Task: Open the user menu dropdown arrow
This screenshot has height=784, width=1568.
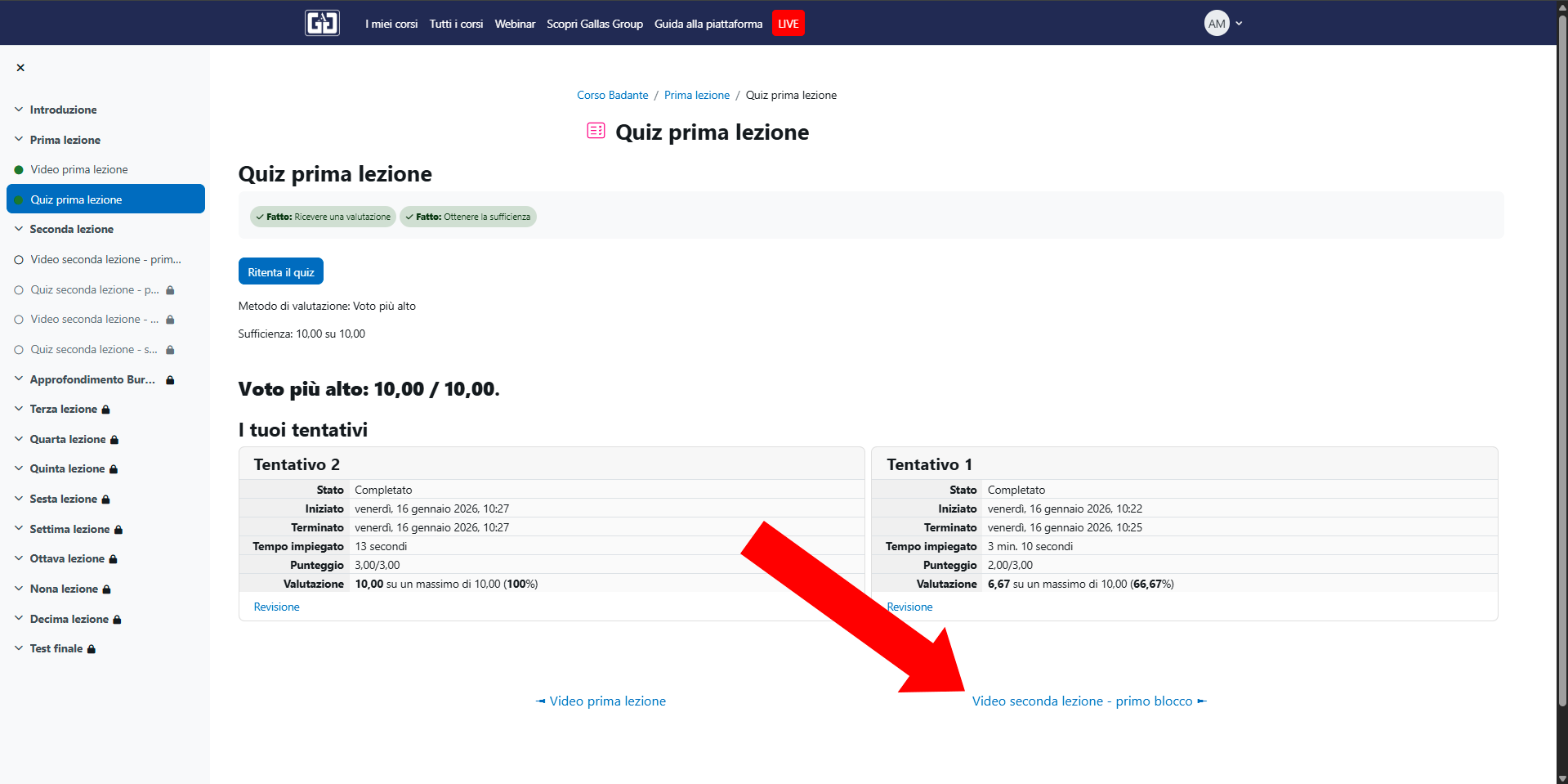Action: [1239, 24]
